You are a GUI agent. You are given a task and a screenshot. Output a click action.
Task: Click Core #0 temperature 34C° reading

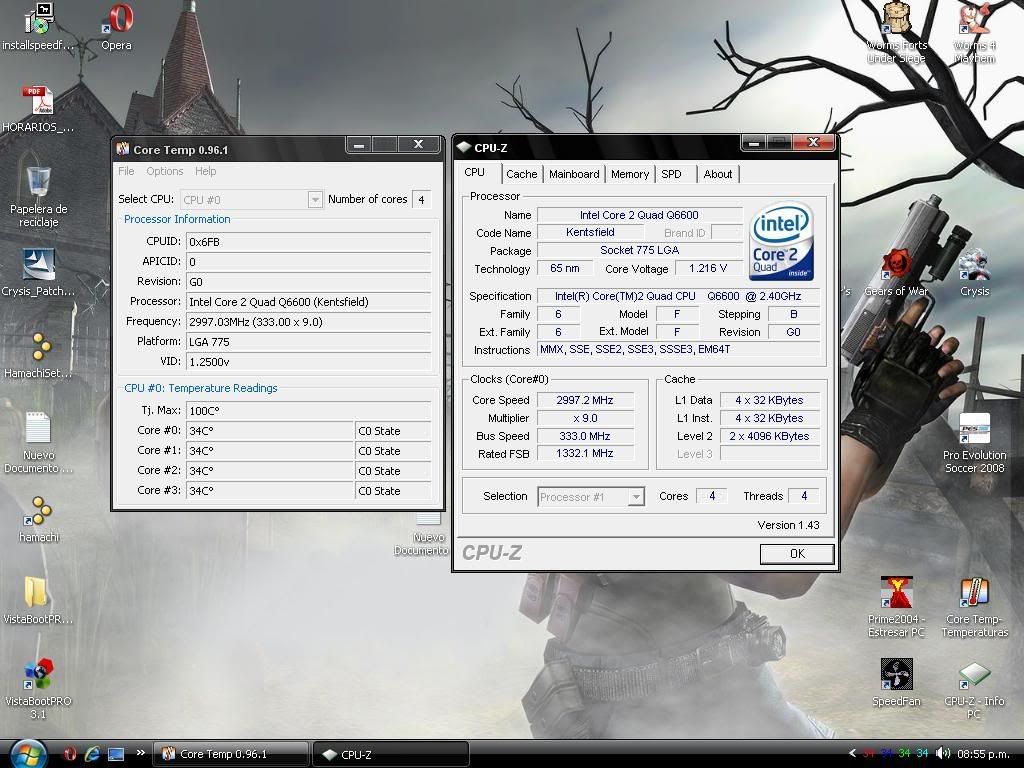pyautogui.click(x=270, y=431)
